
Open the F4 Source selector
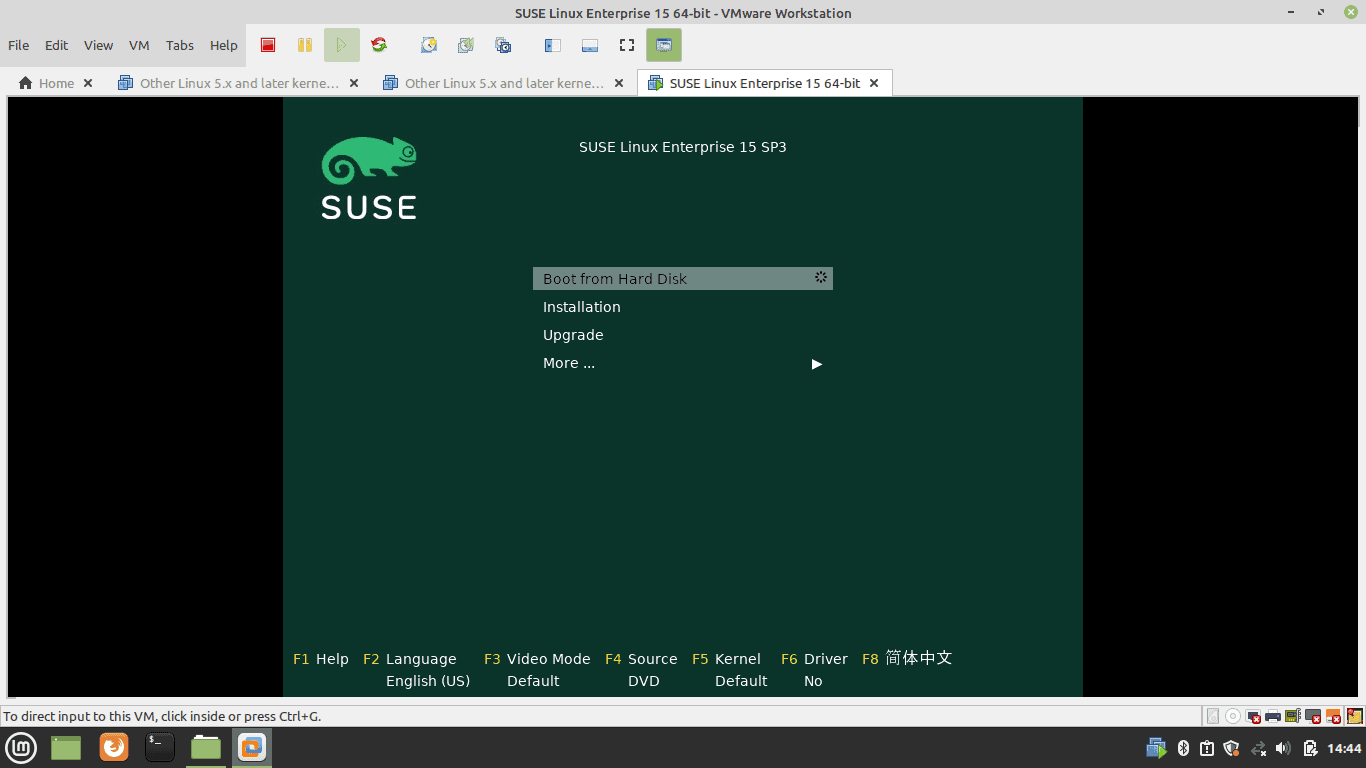pos(641,659)
